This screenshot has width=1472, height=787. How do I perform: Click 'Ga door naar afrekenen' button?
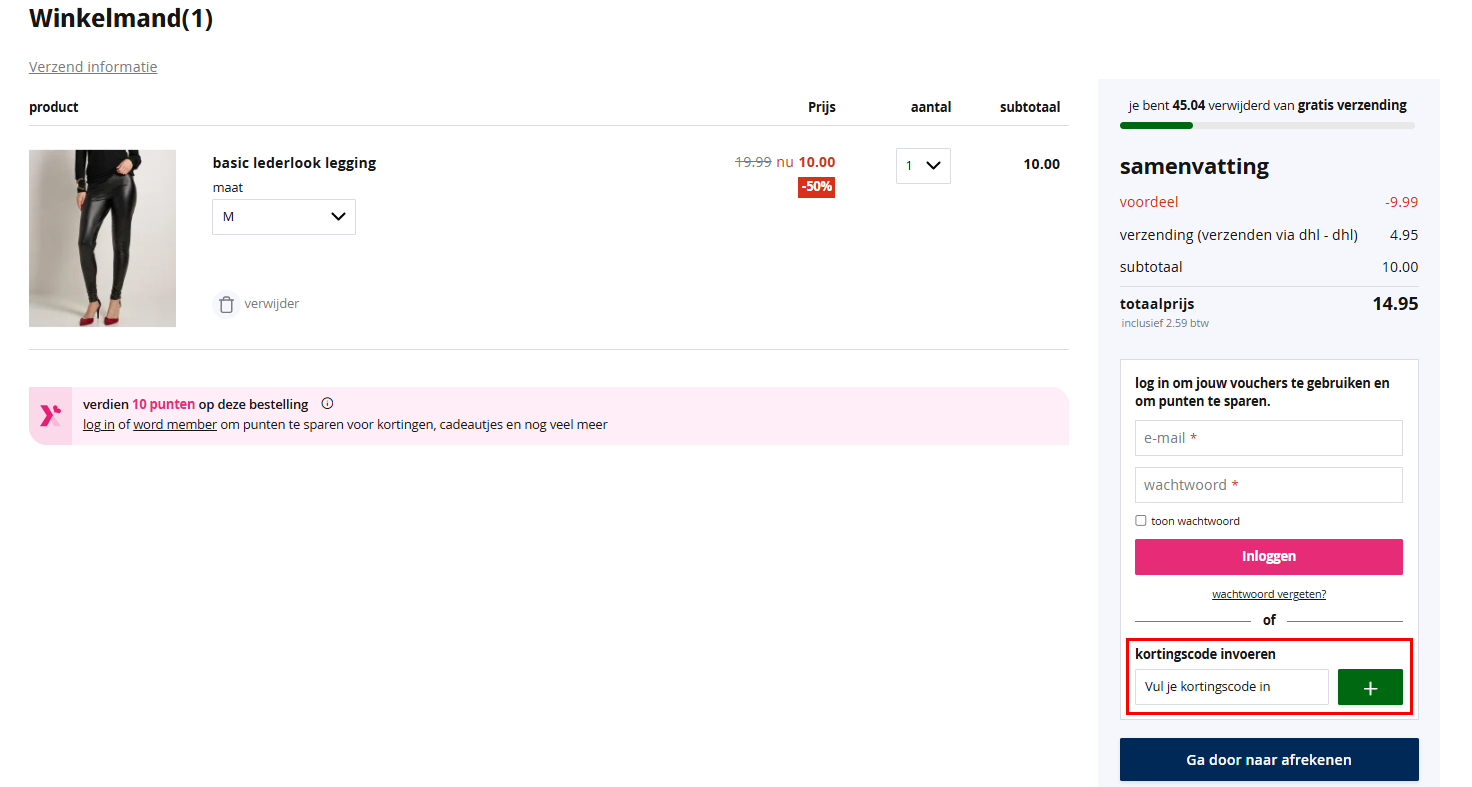point(1268,760)
